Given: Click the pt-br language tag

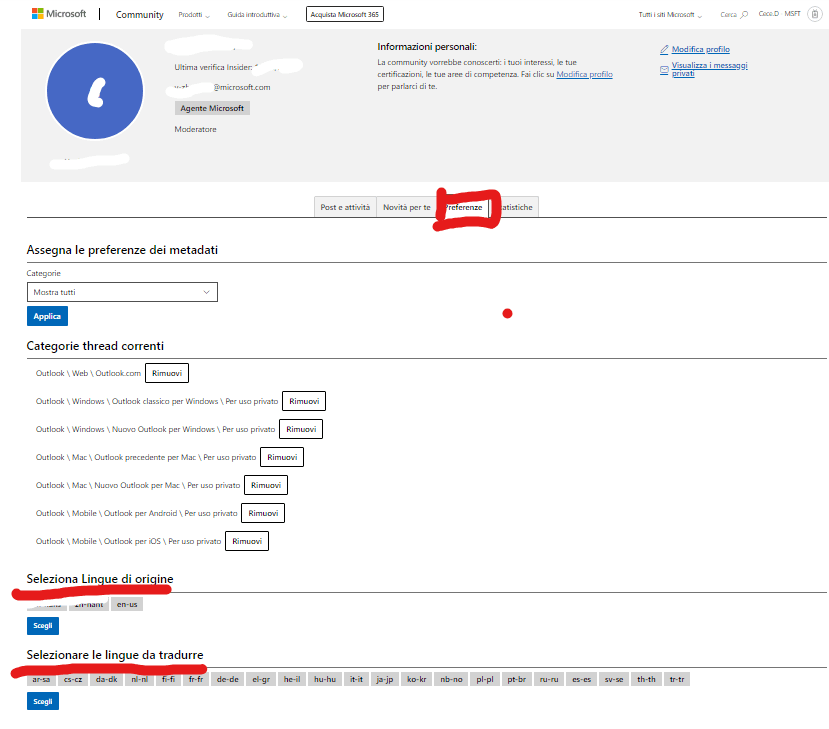Looking at the screenshot, I should click(x=517, y=679).
